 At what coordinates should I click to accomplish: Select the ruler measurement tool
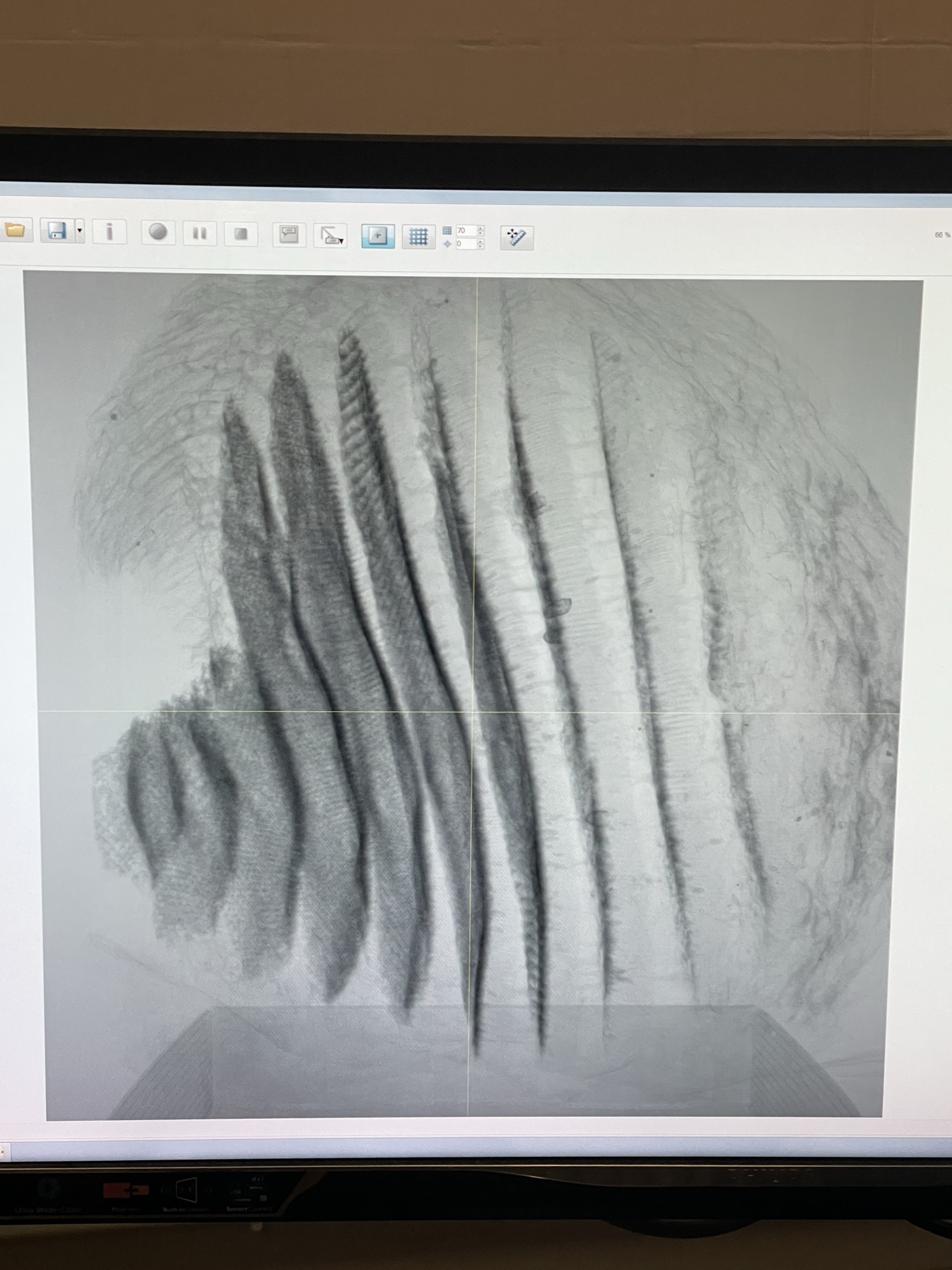pyautogui.click(x=517, y=238)
